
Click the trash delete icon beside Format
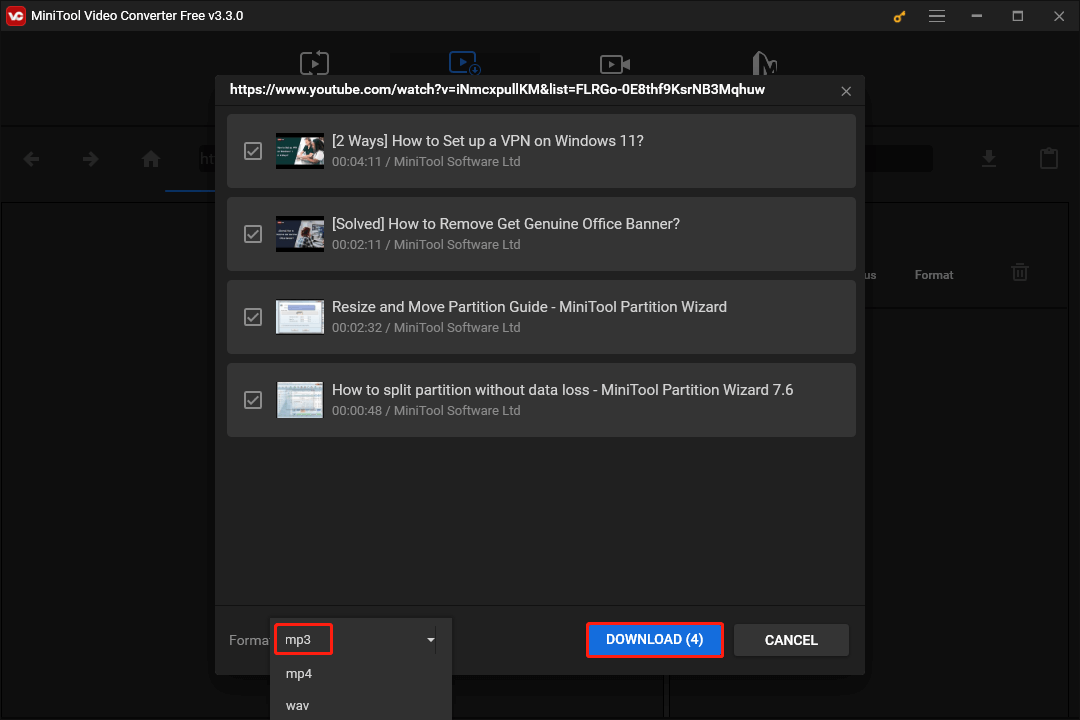[1020, 272]
